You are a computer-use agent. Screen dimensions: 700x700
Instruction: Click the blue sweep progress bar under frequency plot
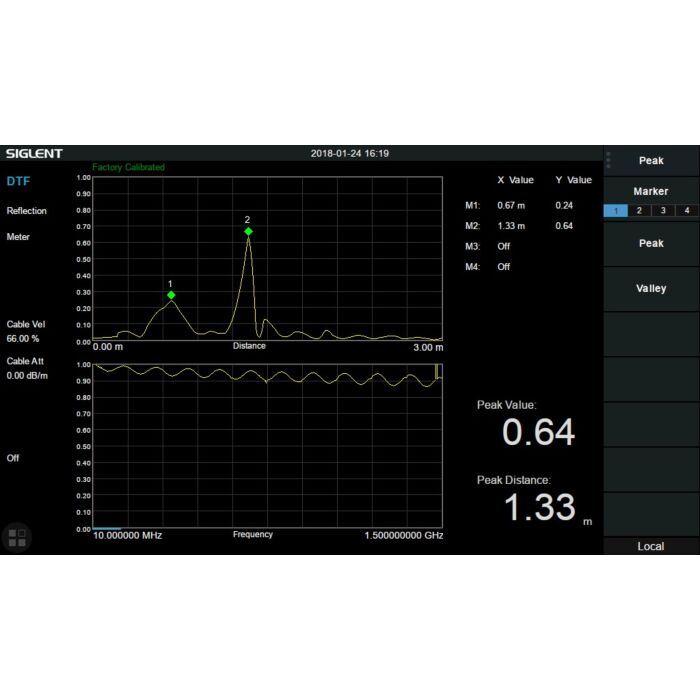(x=106, y=529)
